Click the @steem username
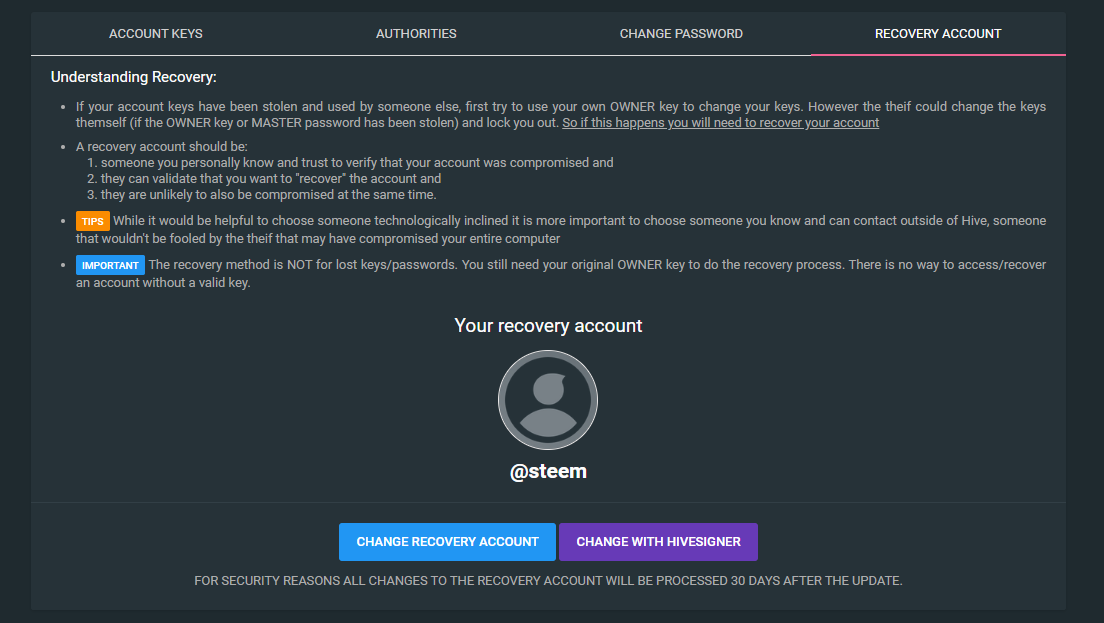The image size is (1104, 623). point(548,472)
